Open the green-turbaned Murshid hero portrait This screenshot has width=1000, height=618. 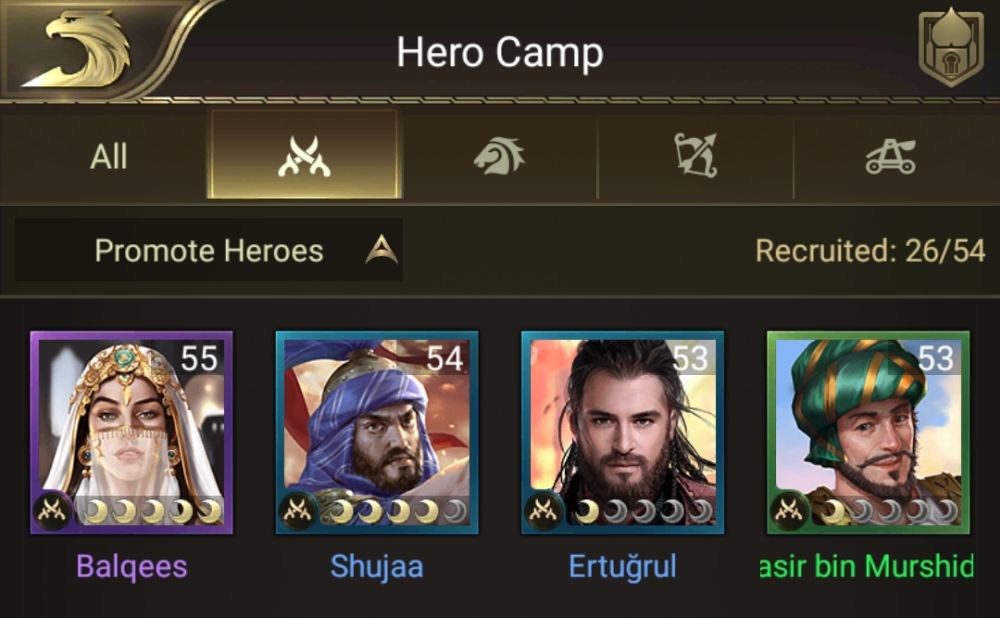click(x=868, y=432)
